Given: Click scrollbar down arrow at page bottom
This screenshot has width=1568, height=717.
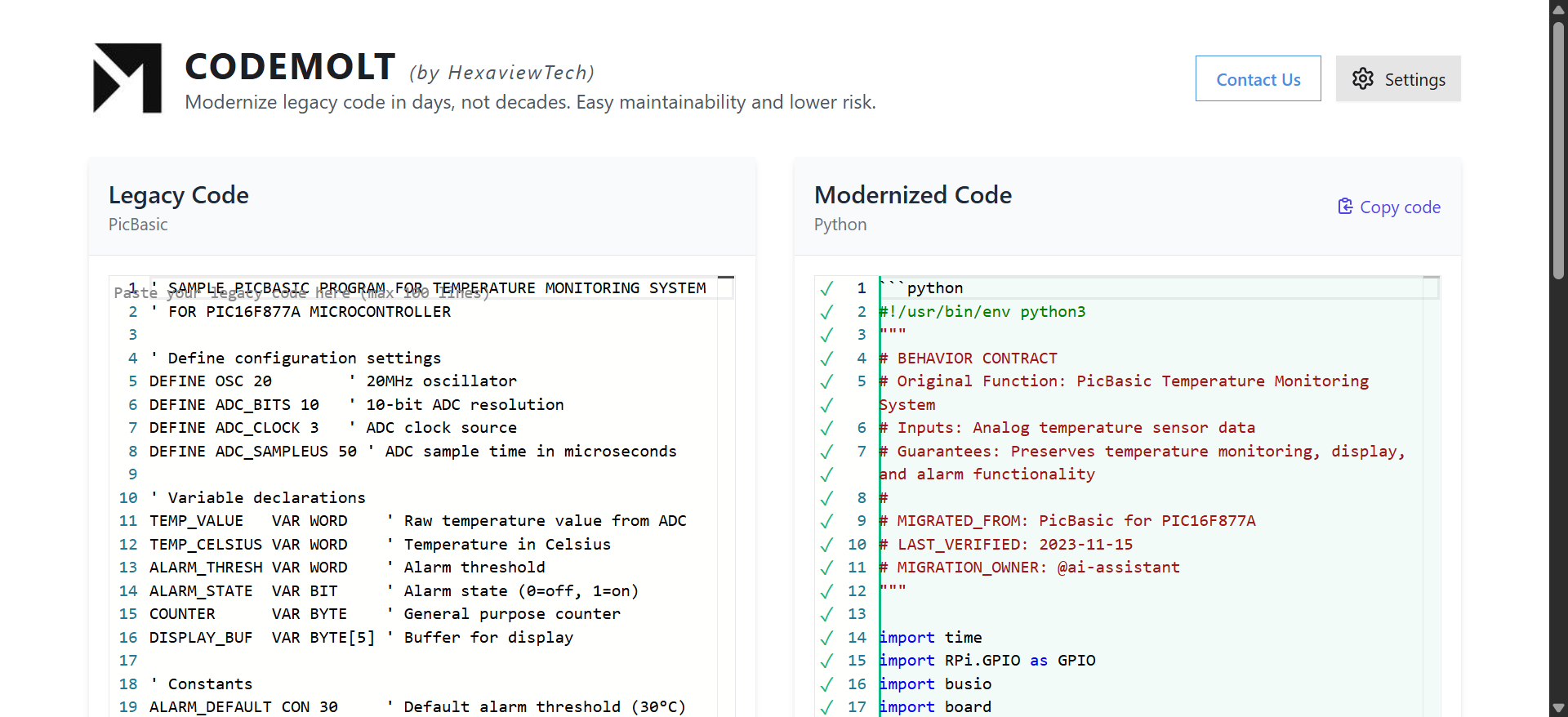Looking at the screenshot, I should coord(1558,708).
